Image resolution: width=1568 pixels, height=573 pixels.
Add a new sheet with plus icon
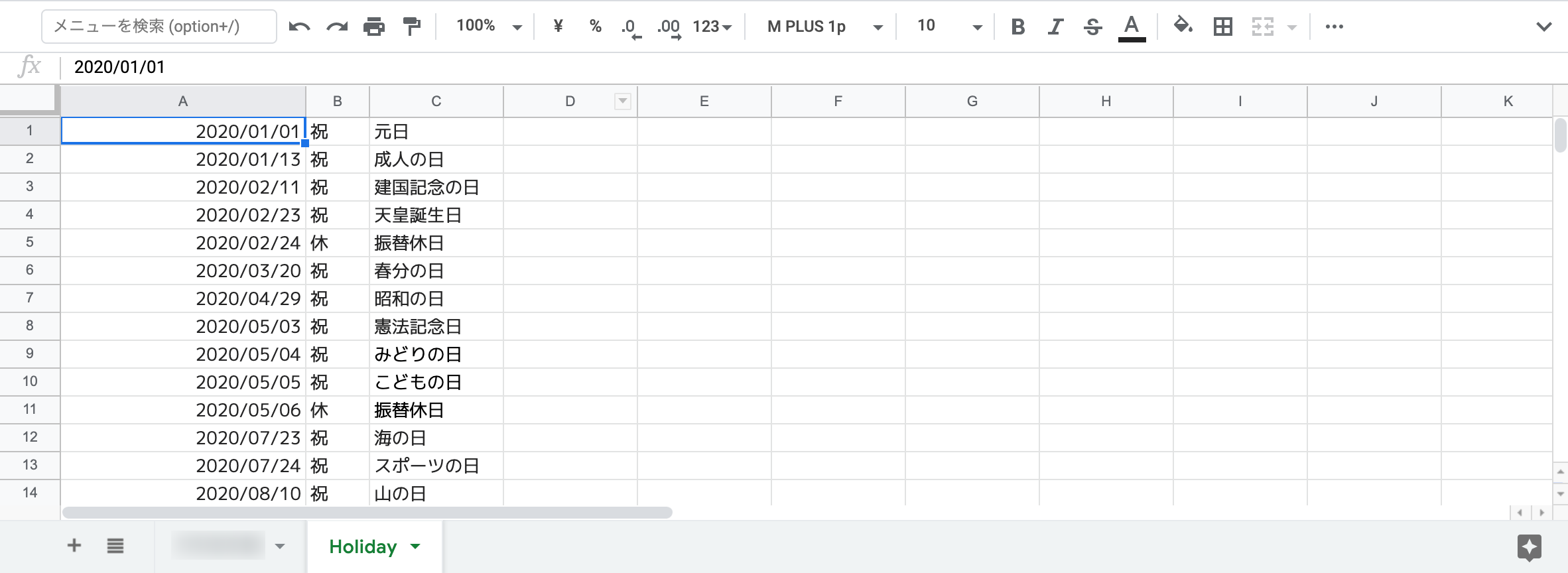(74, 546)
